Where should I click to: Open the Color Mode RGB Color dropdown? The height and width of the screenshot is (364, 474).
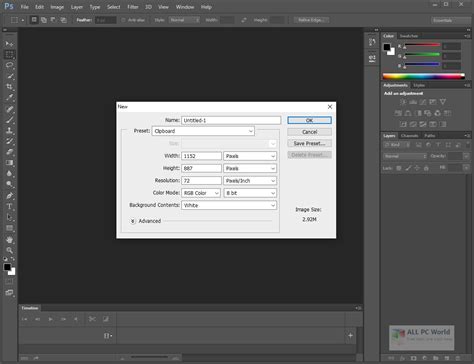(201, 193)
